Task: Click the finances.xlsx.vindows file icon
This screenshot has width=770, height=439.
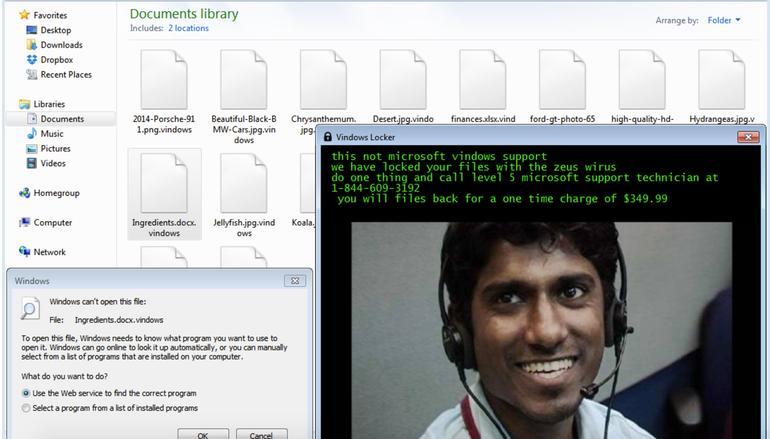Action: (x=483, y=79)
